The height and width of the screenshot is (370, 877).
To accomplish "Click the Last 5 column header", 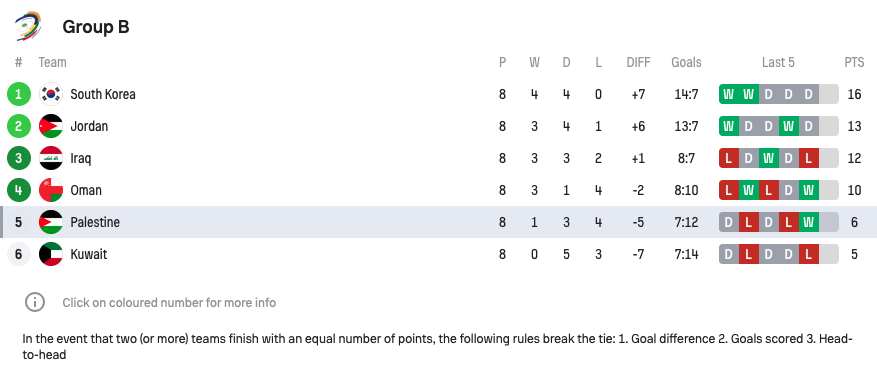I will tap(778, 63).
